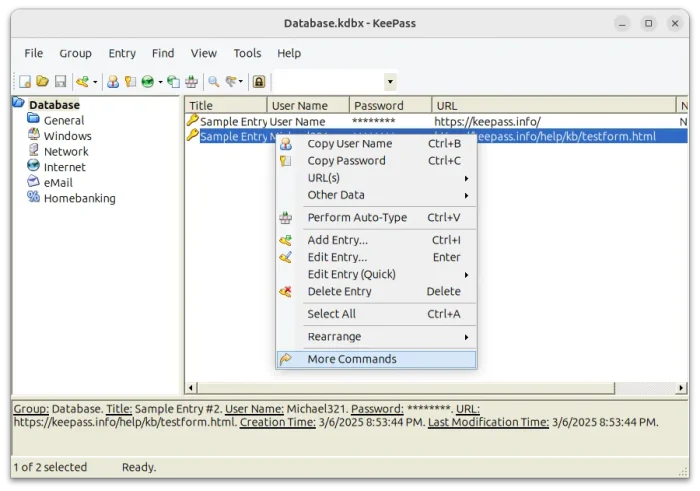The height and width of the screenshot is (491, 700).
Task: Open the View menu
Action: (204, 53)
